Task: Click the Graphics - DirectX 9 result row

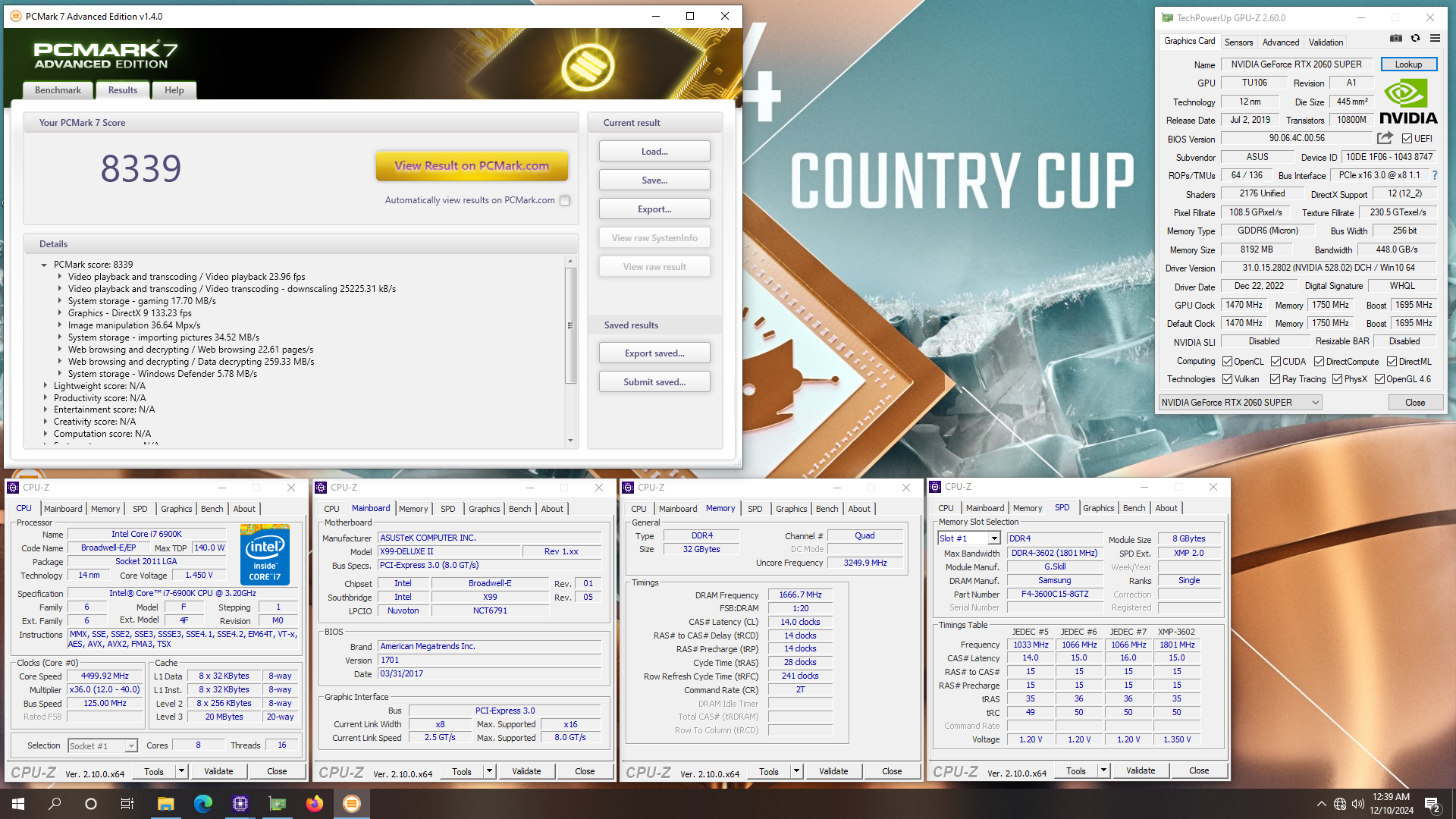Action: click(x=130, y=313)
